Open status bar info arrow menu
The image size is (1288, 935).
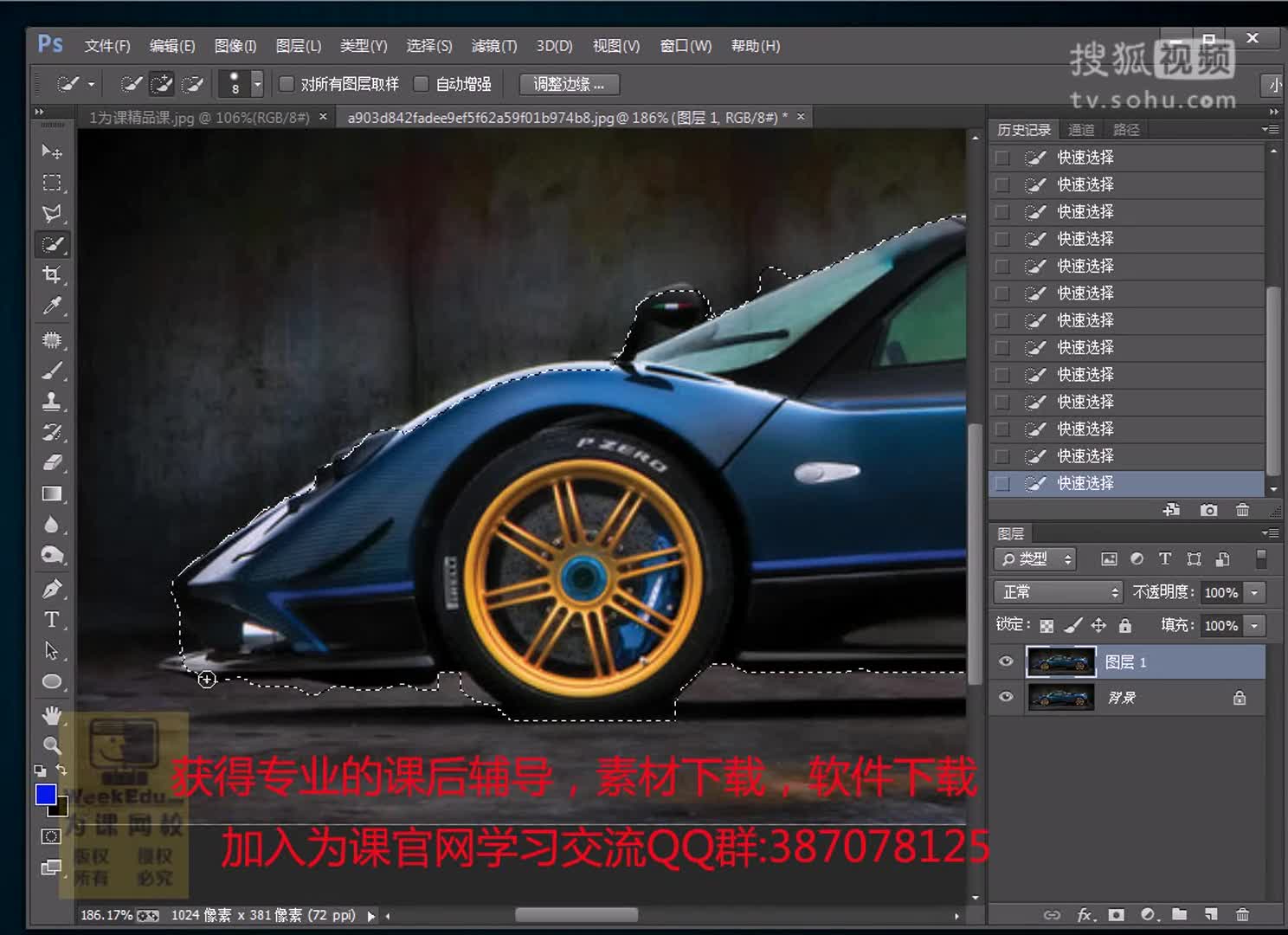(371, 915)
